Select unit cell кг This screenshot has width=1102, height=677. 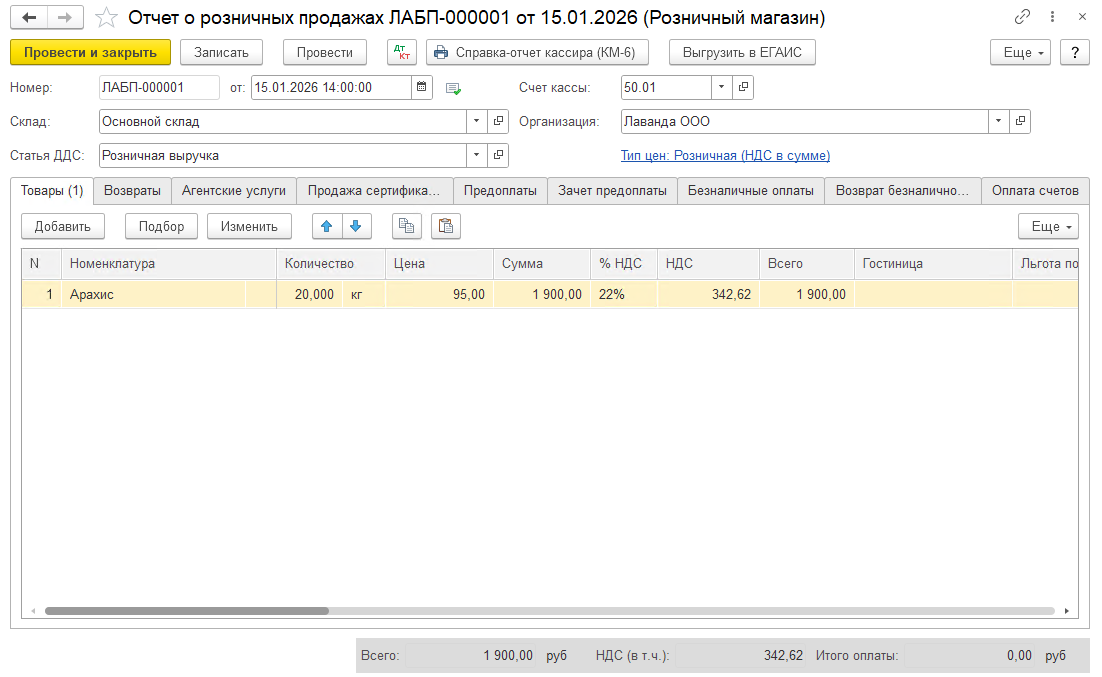(x=363, y=295)
